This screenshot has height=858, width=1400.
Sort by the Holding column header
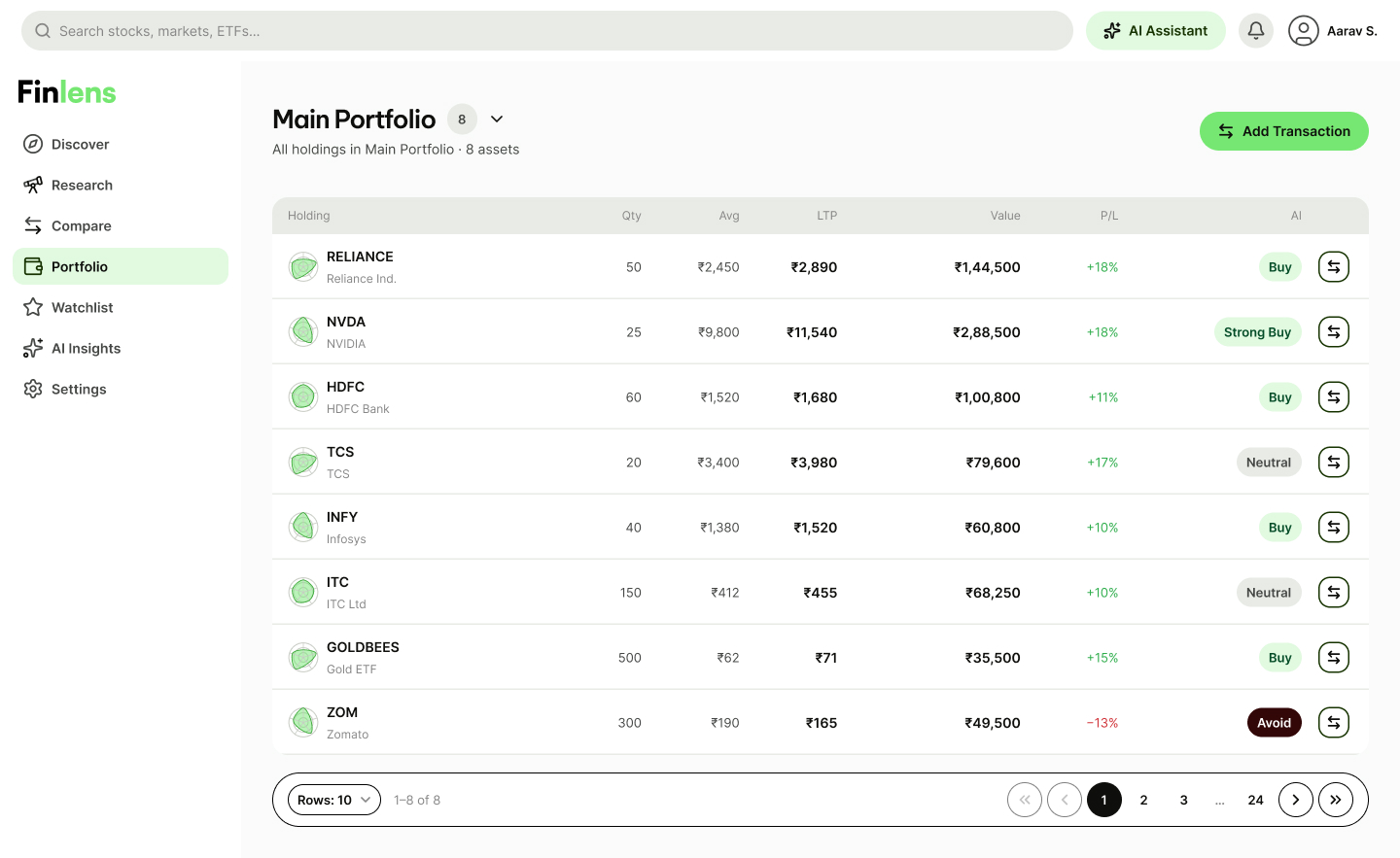pos(309,216)
